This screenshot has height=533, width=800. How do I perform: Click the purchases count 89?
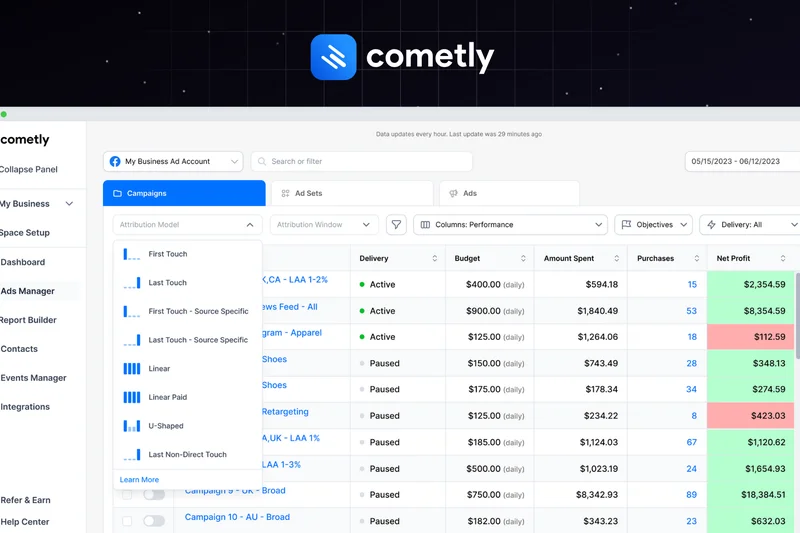[691, 494]
